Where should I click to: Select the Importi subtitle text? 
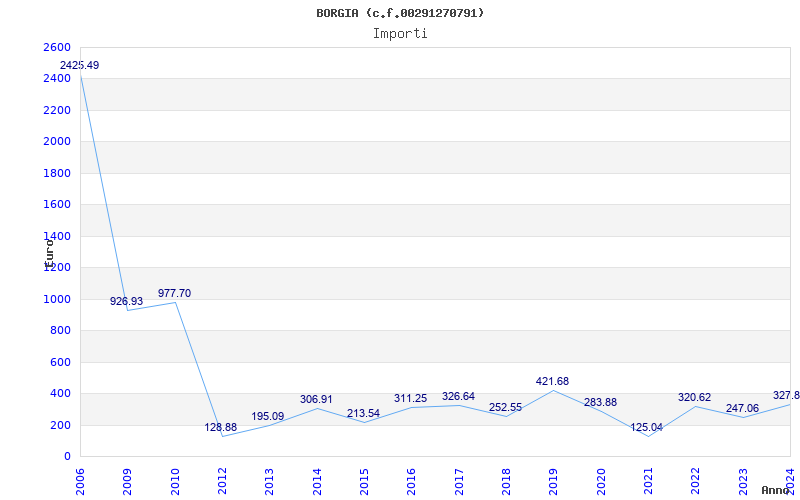[400, 34]
